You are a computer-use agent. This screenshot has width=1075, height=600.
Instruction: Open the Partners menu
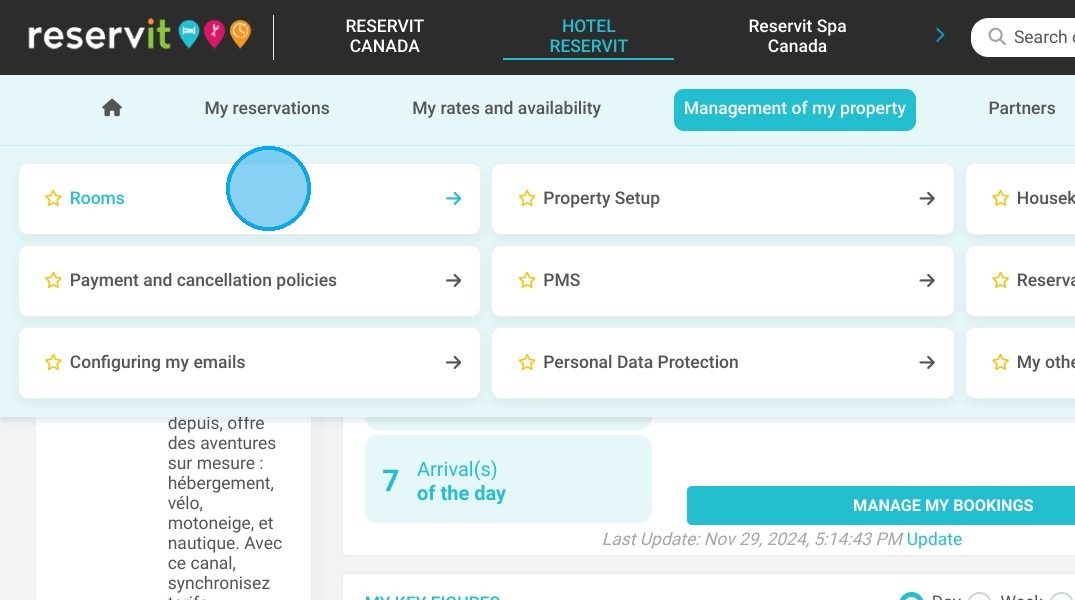pos(1022,108)
